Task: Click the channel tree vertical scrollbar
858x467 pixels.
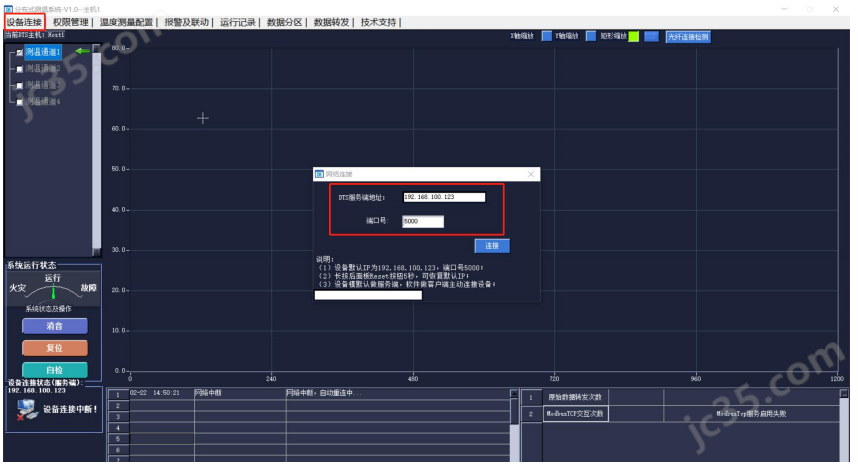Action: (x=97, y=150)
